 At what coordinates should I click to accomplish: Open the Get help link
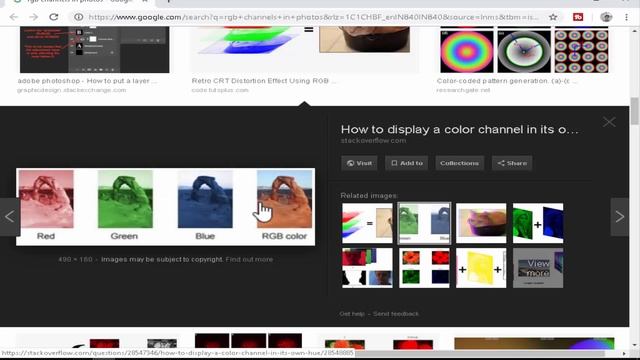(352, 313)
